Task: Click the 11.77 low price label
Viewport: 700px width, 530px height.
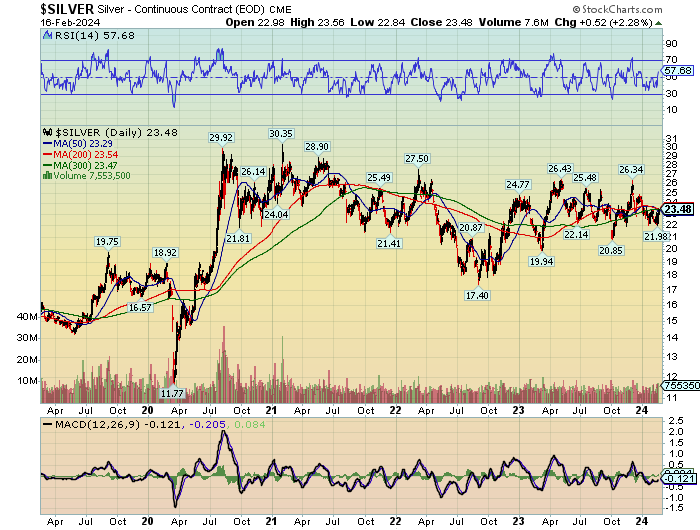Action: (x=174, y=393)
